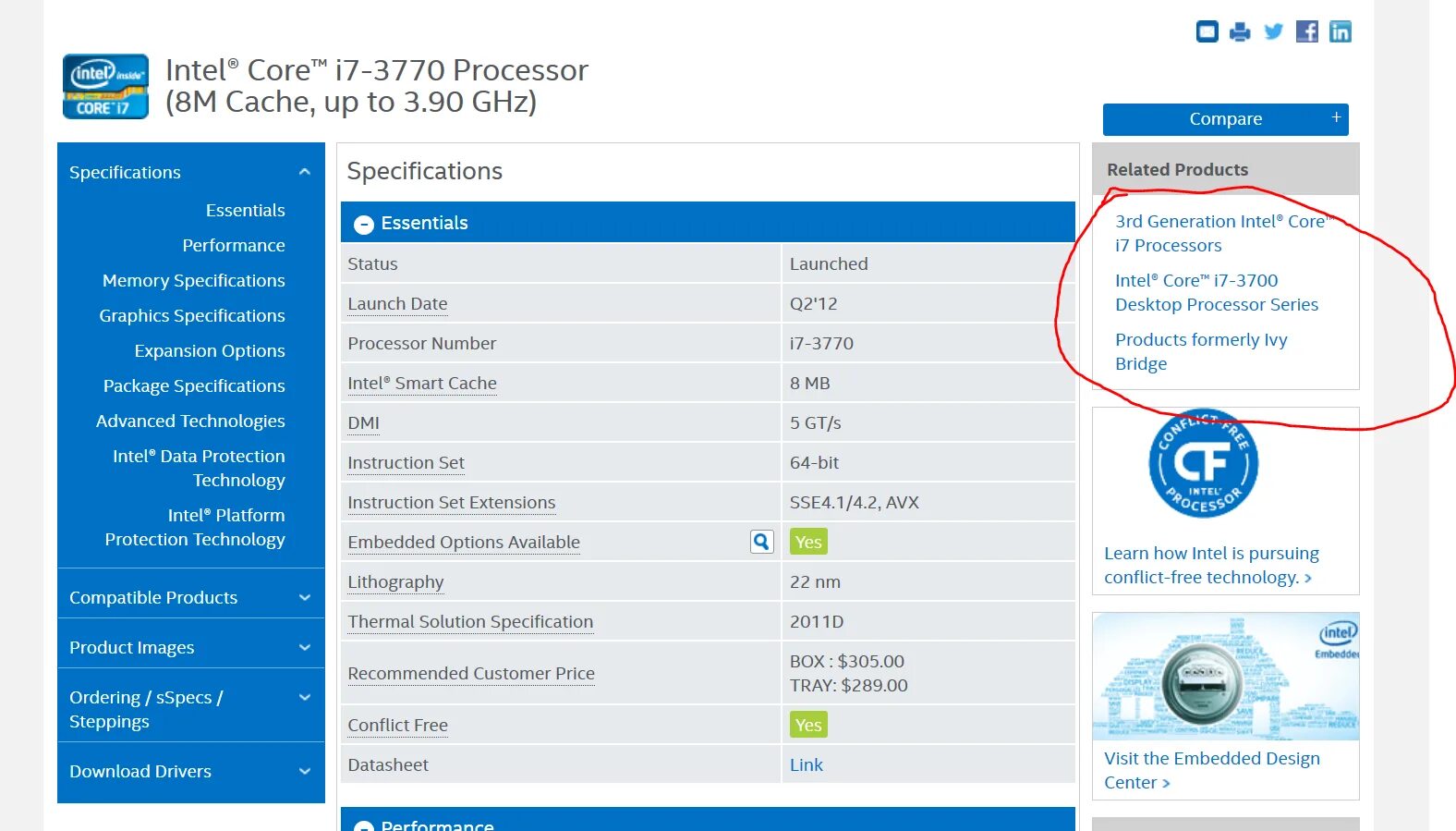
Task: Click the 8 MB cache value
Action: [809, 384]
